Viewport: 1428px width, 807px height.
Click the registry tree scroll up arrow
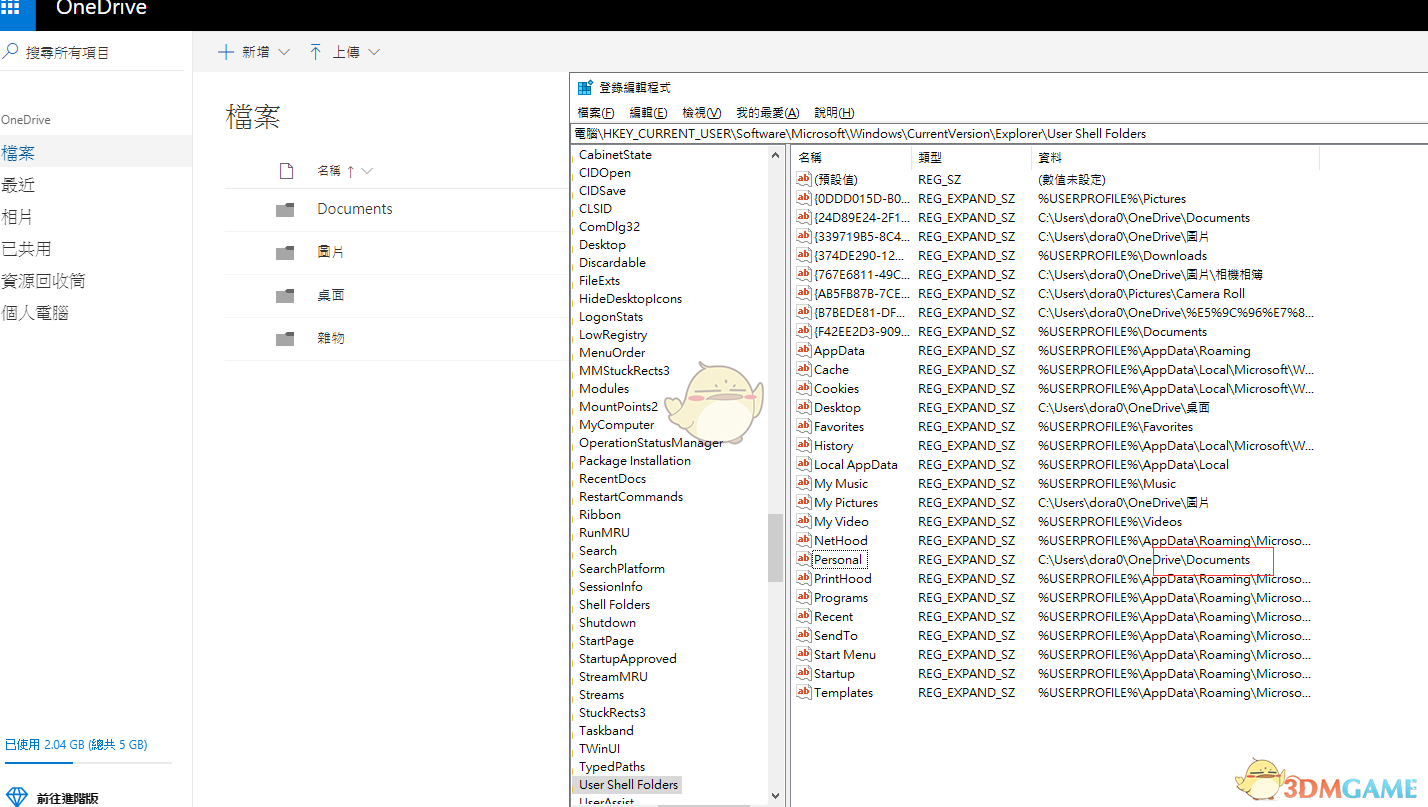[776, 156]
